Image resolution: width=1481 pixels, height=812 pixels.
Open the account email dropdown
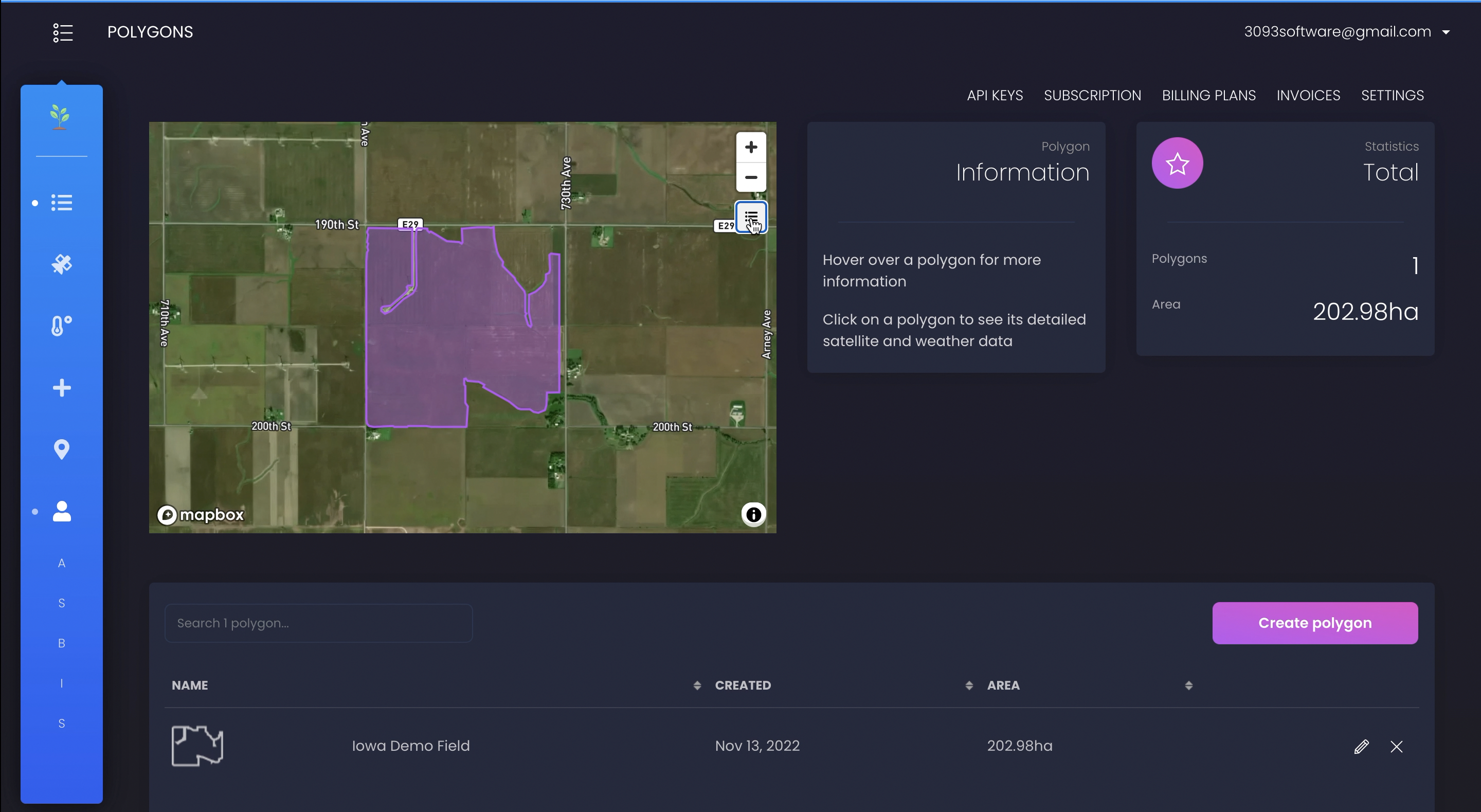[x=1346, y=32]
